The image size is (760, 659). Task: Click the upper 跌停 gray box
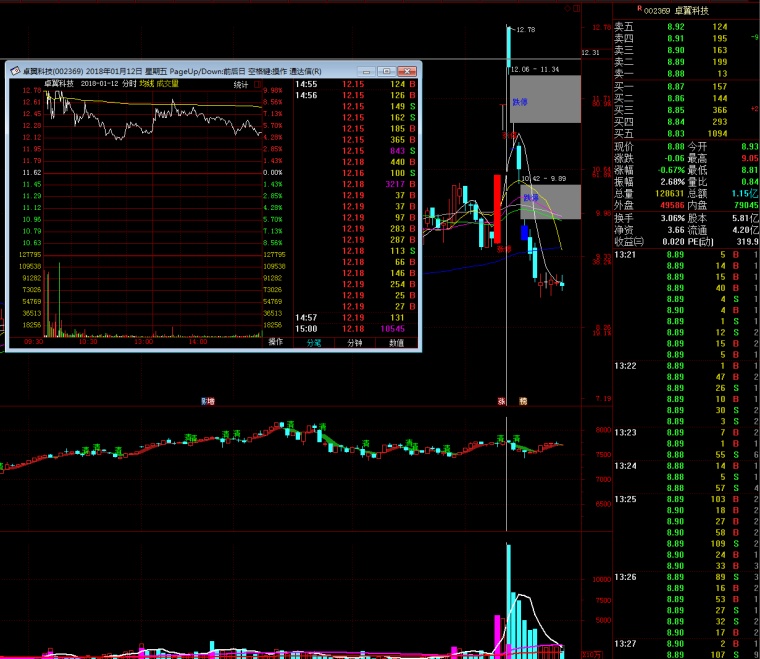coord(545,99)
